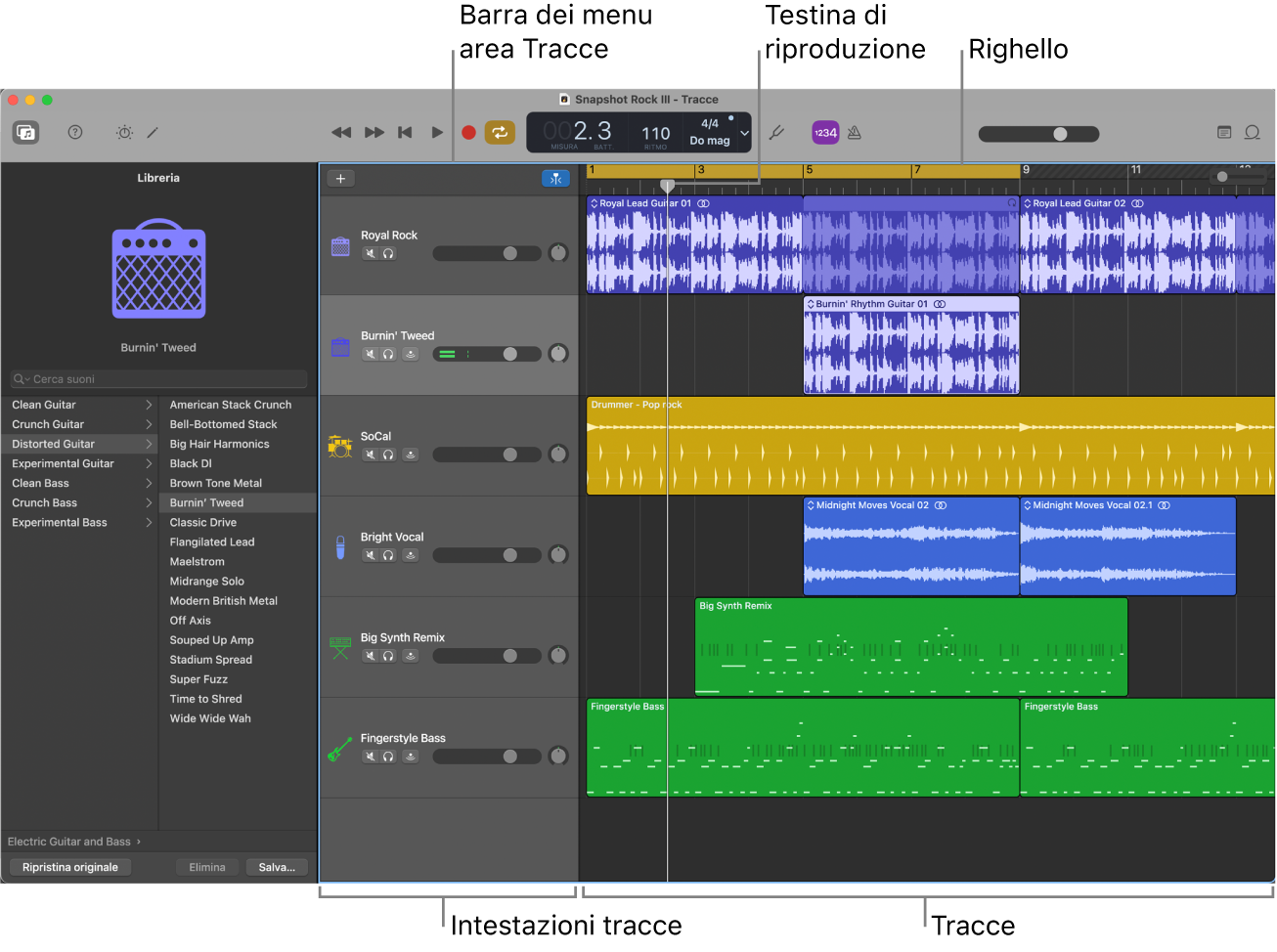Expand the Experimental Bass category
Image resolution: width=1277 pixels, height=952 pixels.
tap(149, 523)
